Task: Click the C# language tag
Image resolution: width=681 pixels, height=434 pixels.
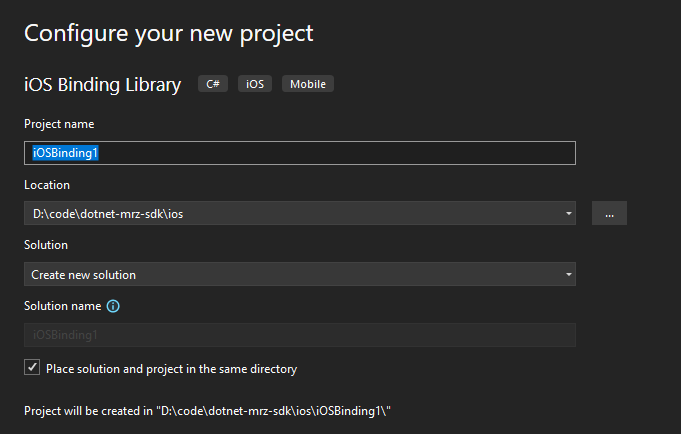Action: 213,84
